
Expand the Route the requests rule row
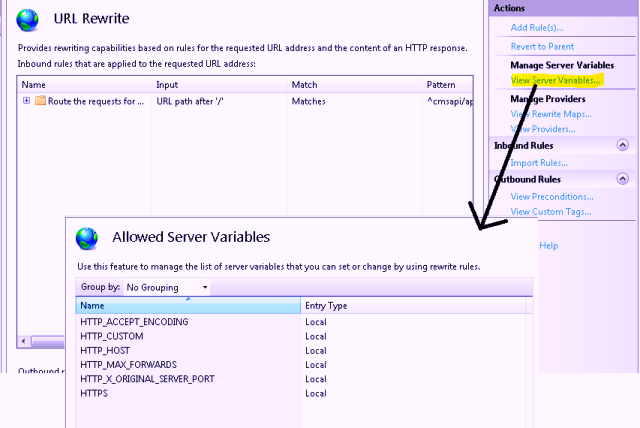(x=26, y=102)
